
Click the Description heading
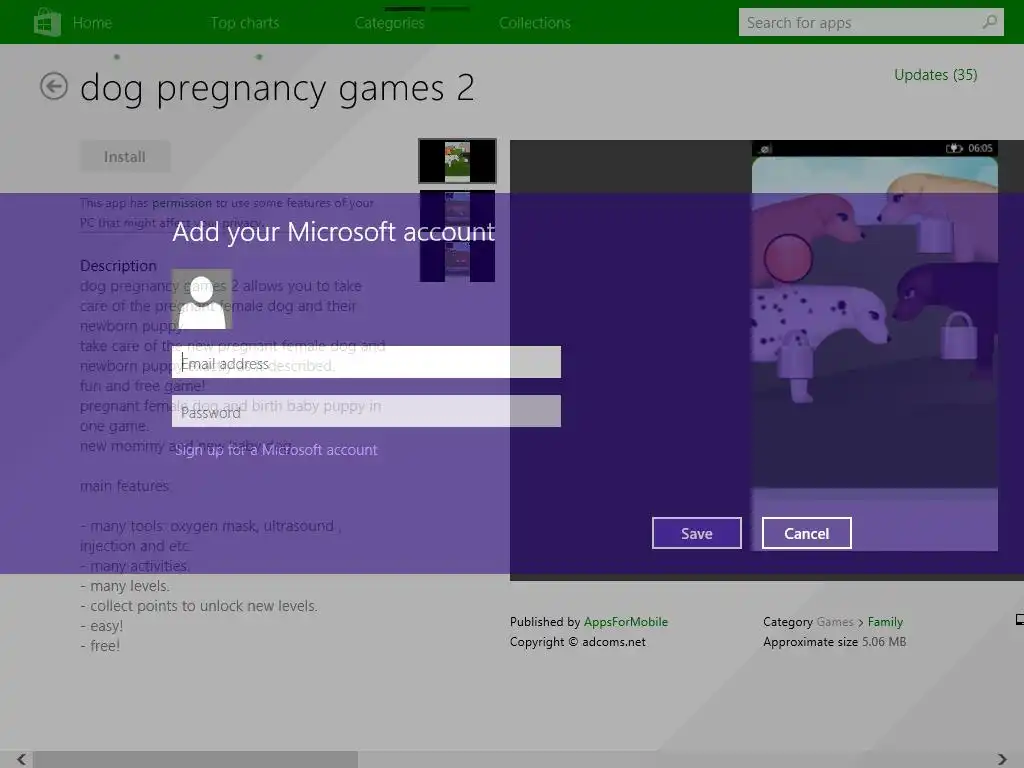click(x=118, y=266)
